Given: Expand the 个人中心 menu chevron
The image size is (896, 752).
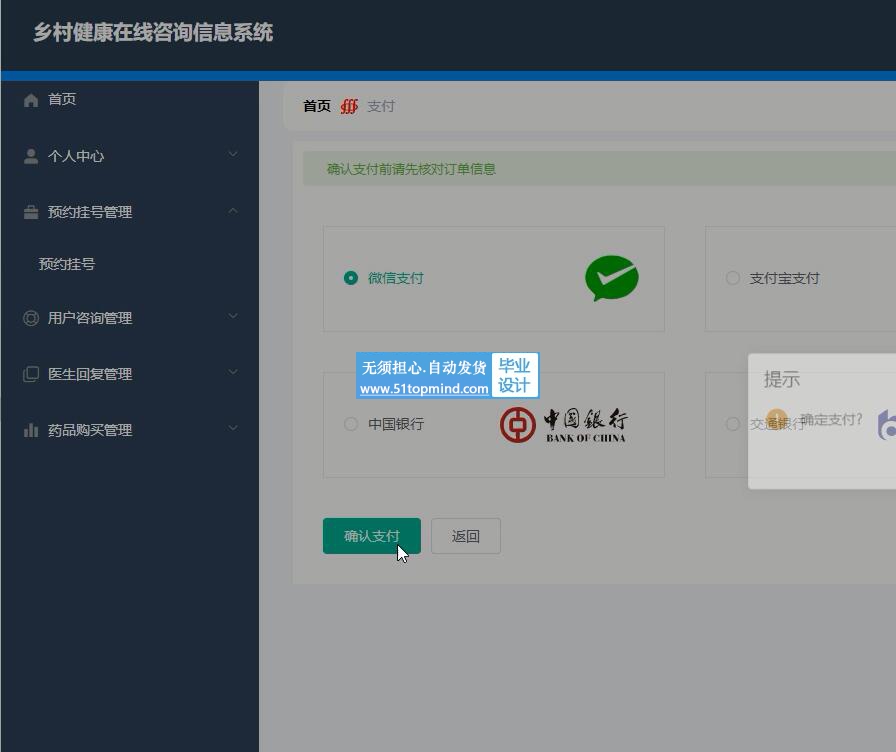Looking at the screenshot, I should coord(233,154).
